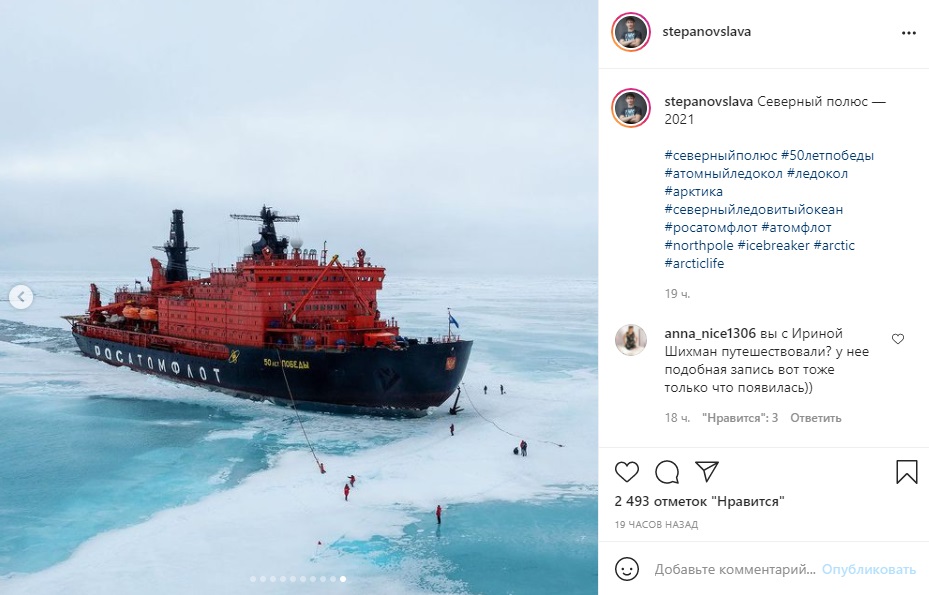Open the three-dot more options menu

point(909,33)
